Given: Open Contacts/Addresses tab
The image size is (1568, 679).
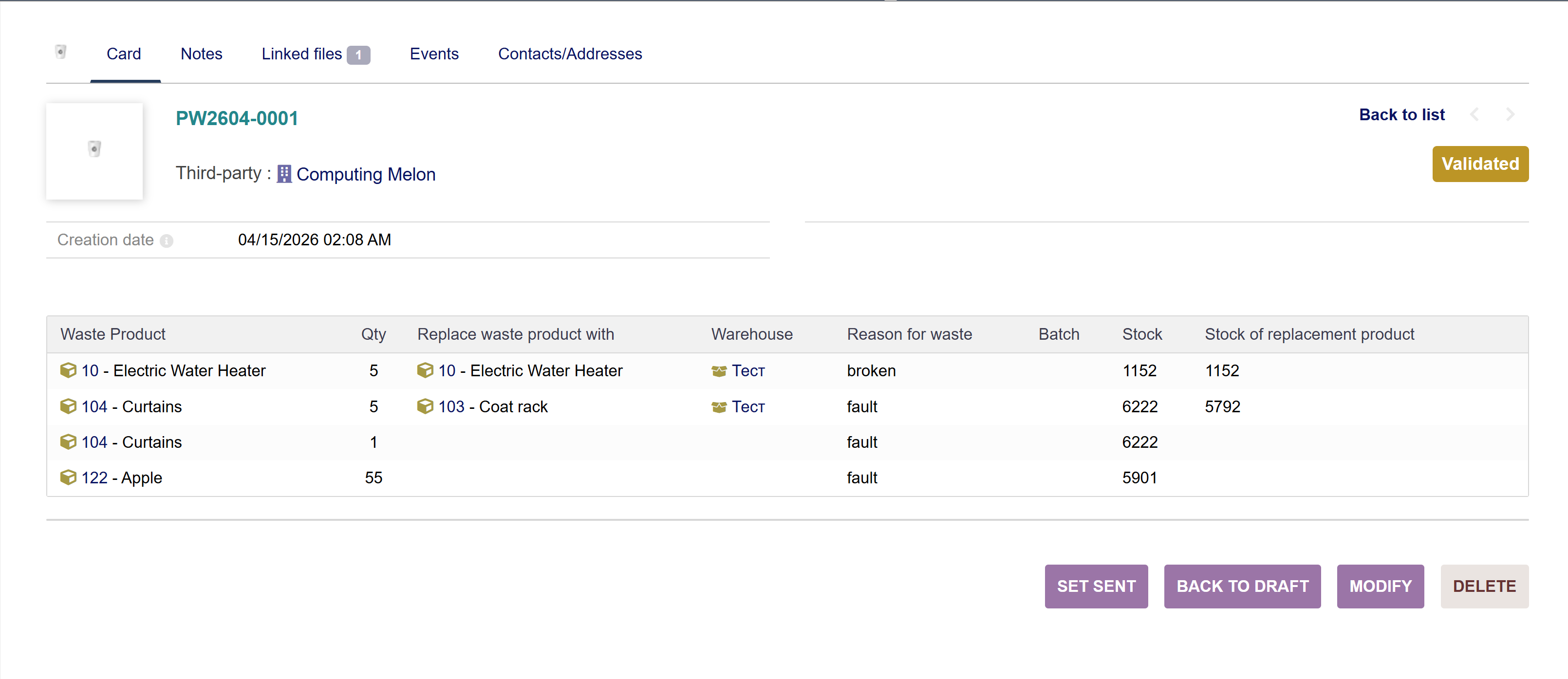Looking at the screenshot, I should [570, 54].
